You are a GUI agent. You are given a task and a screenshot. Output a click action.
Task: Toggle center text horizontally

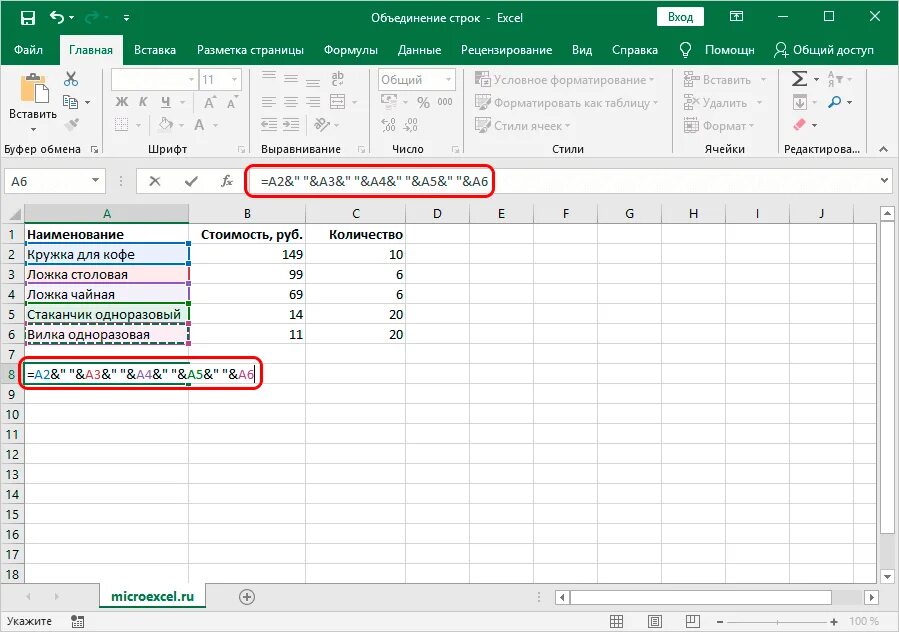click(x=291, y=102)
